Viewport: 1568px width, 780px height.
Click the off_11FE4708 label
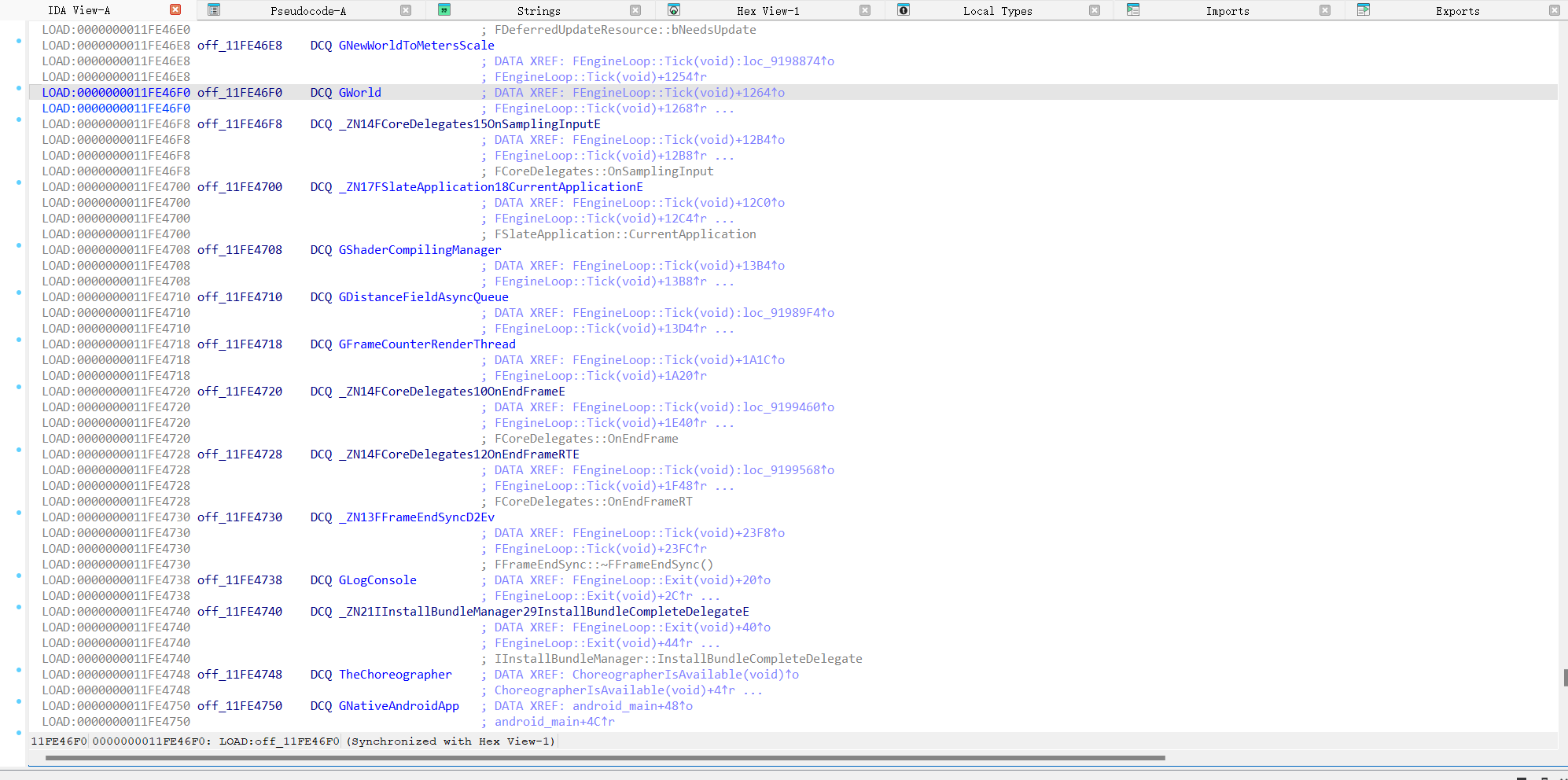pyautogui.click(x=240, y=250)
